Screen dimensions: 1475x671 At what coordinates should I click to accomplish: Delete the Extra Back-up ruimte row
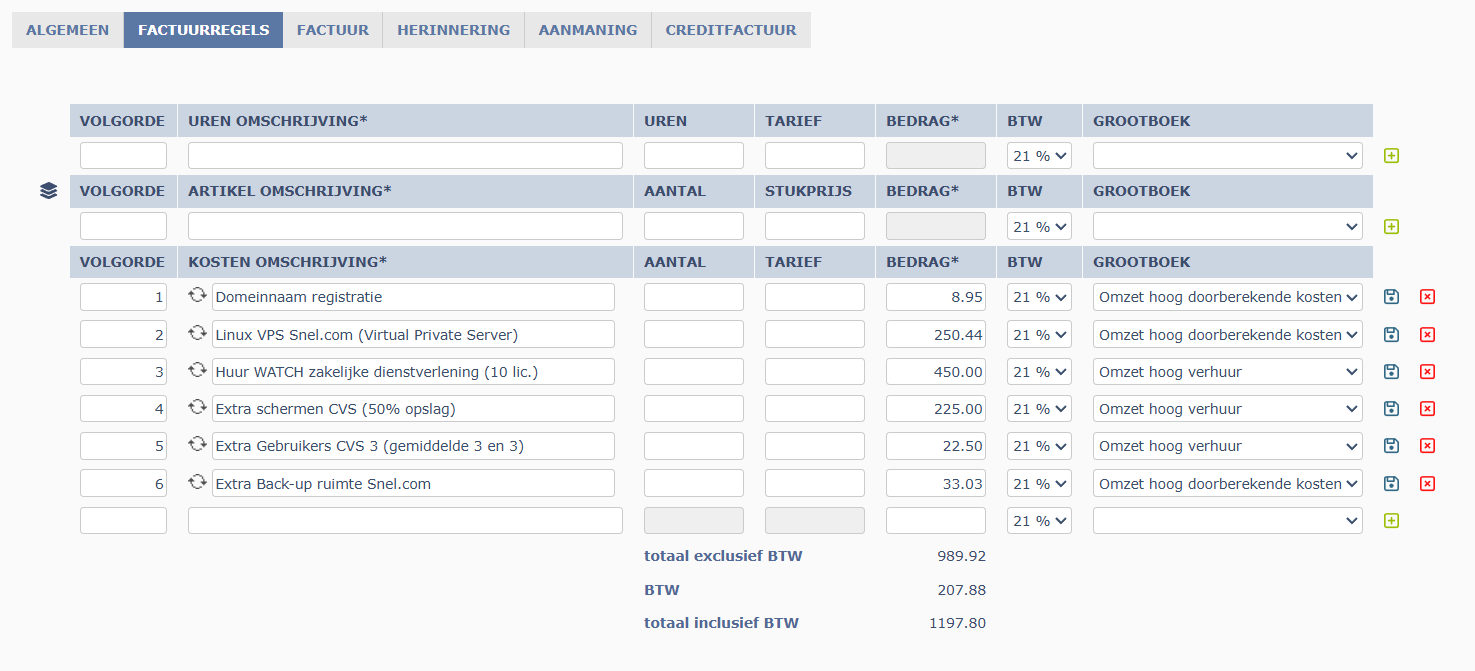point(1427,484)
